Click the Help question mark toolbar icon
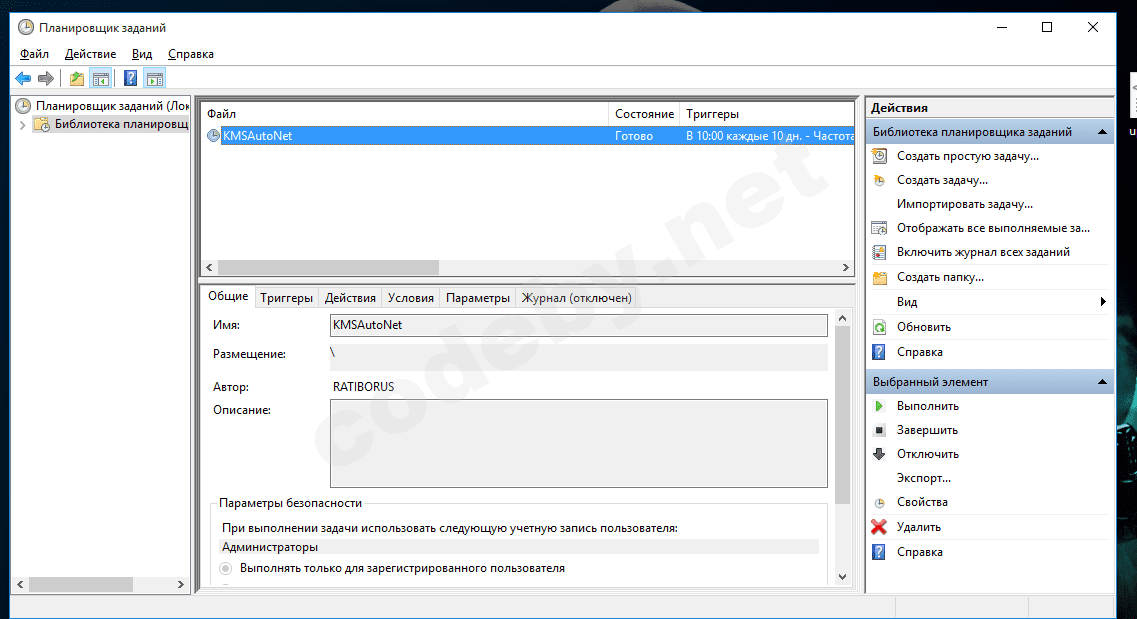The height and width of the screenshot is (619, 1137). pos(130,78)
